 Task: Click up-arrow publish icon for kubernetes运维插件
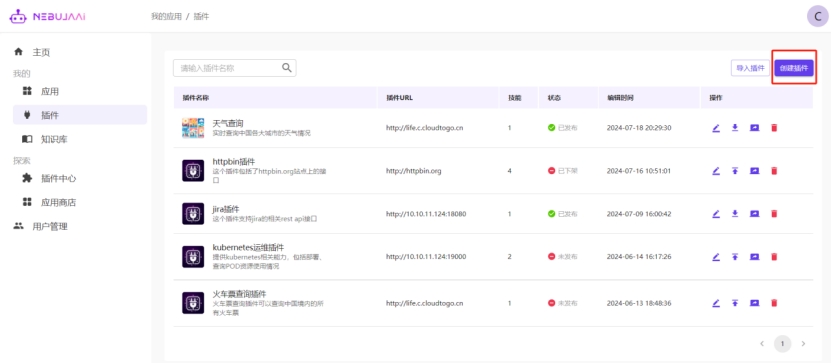point(735,256)
